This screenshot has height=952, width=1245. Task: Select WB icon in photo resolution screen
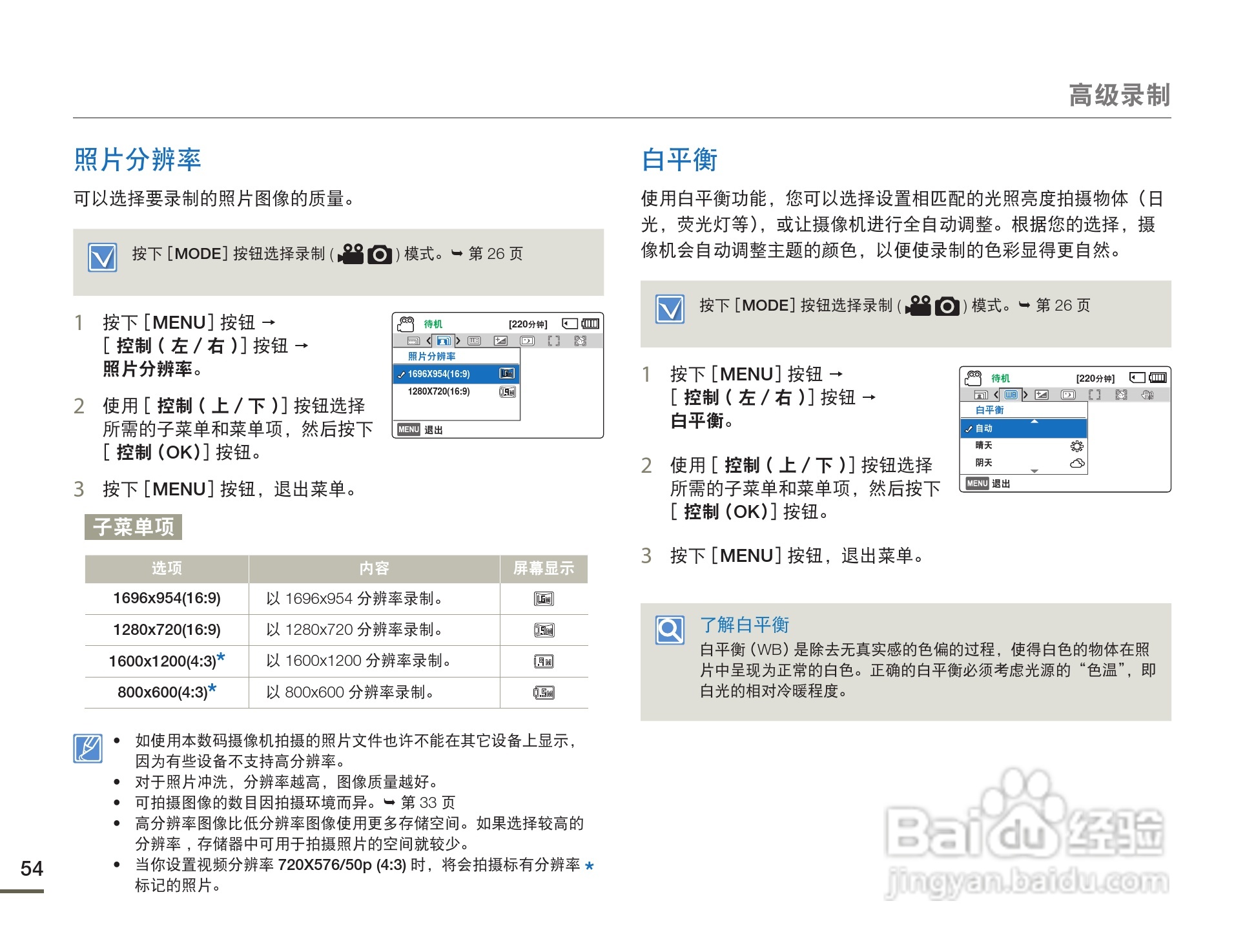474,340
